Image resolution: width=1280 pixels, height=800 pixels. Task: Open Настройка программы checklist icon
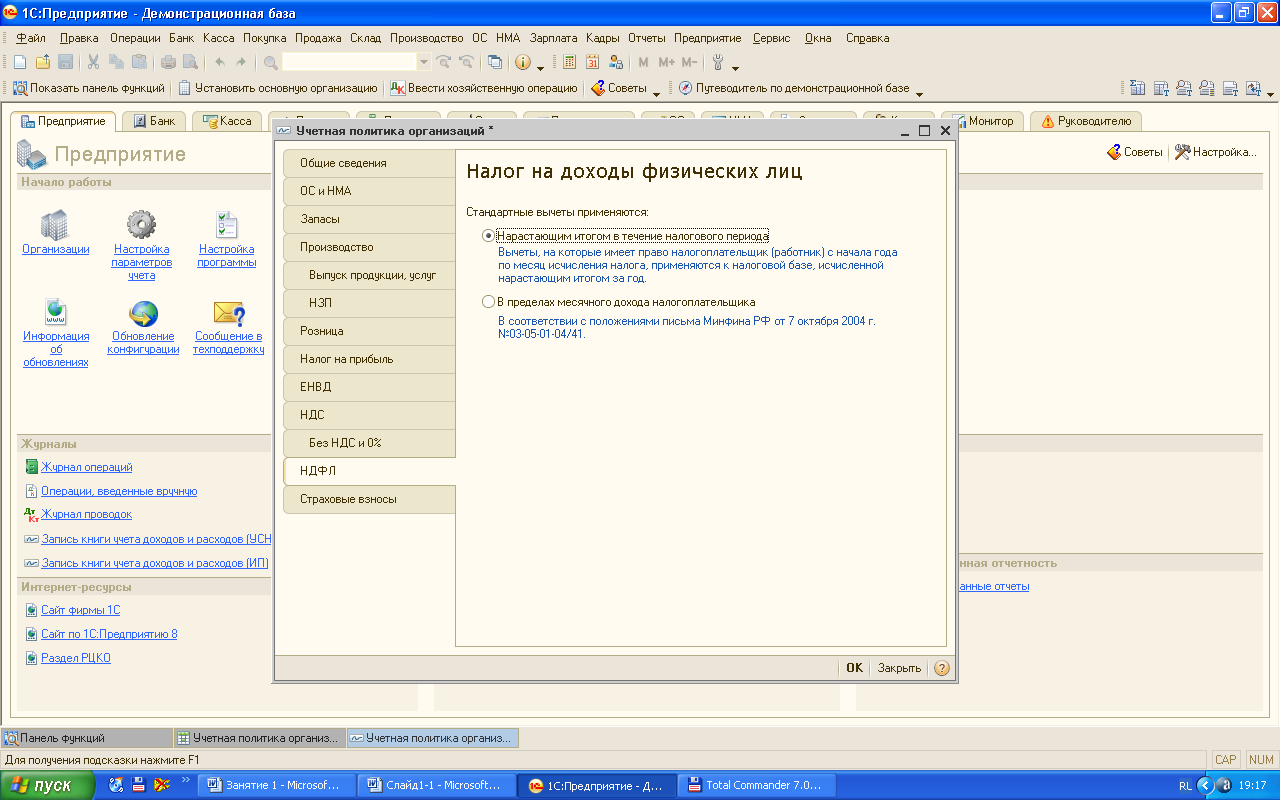[227, 224]
